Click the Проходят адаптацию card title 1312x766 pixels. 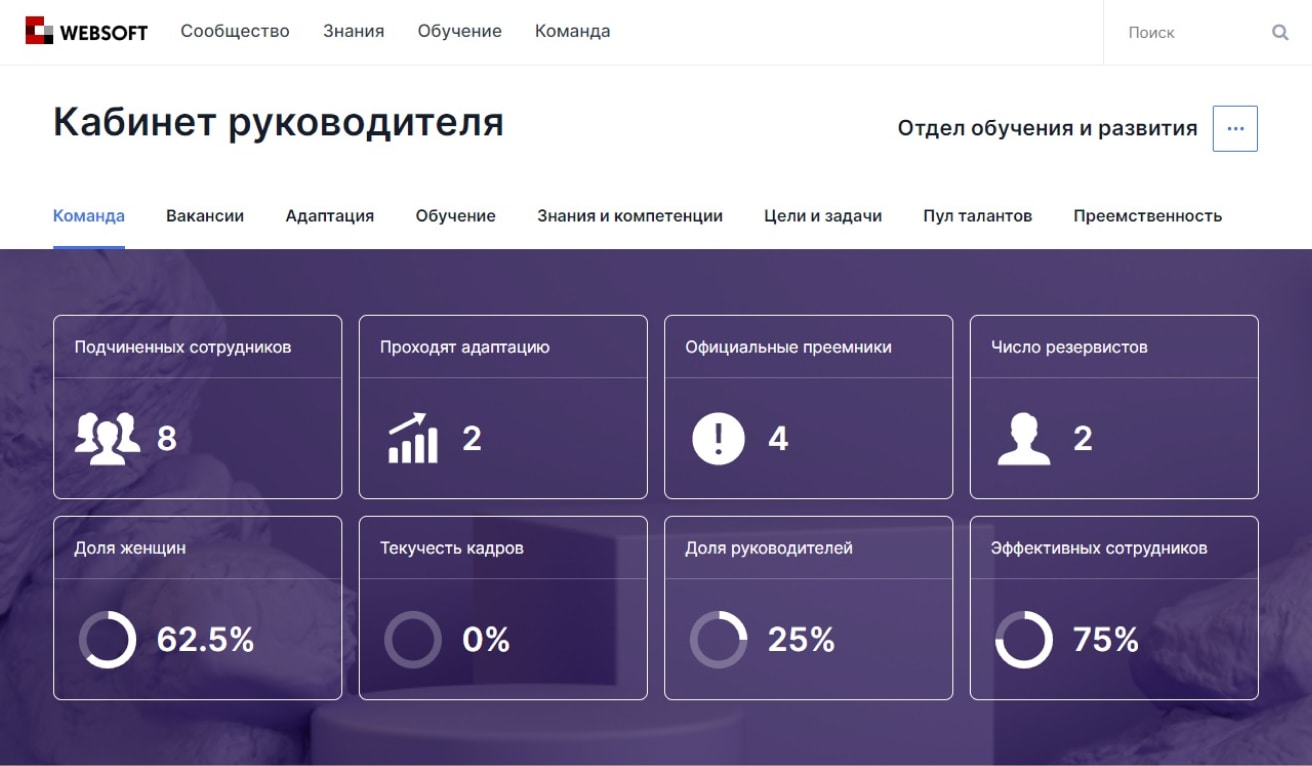pyautogui.click(x=465, y=347)
